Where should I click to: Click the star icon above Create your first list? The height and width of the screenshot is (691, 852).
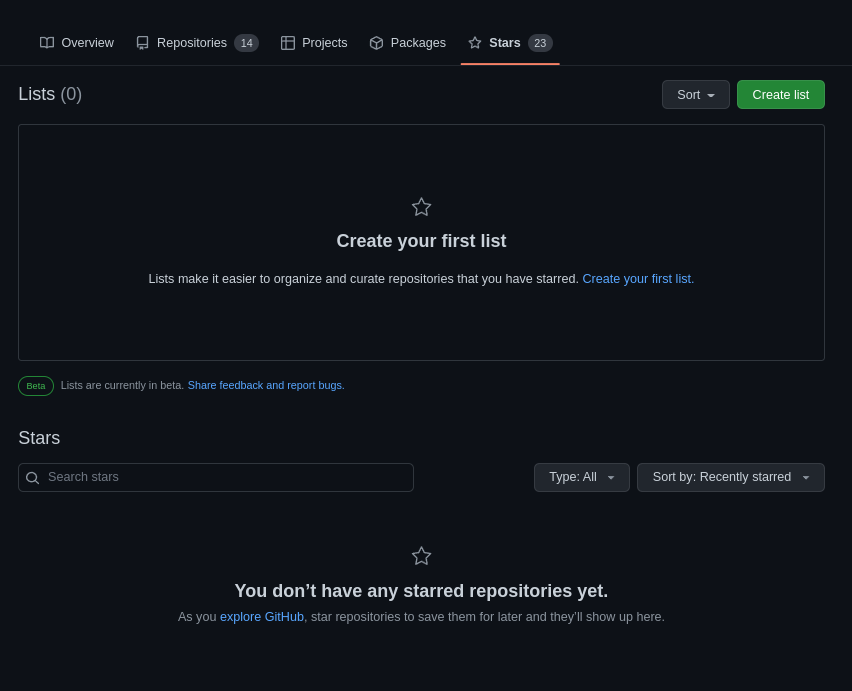tap(422, 207)
